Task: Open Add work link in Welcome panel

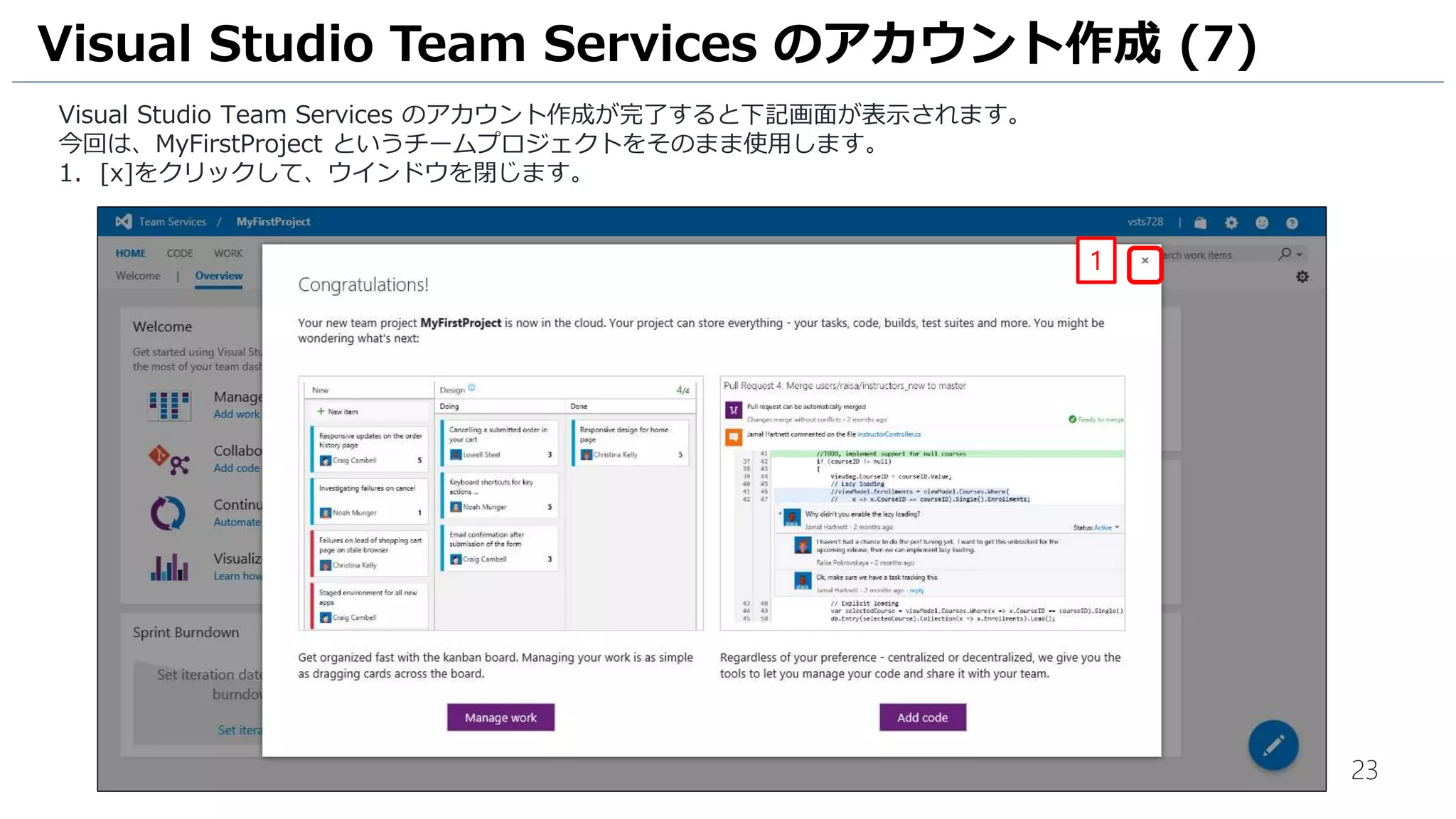Action: [x=237, y=414]
